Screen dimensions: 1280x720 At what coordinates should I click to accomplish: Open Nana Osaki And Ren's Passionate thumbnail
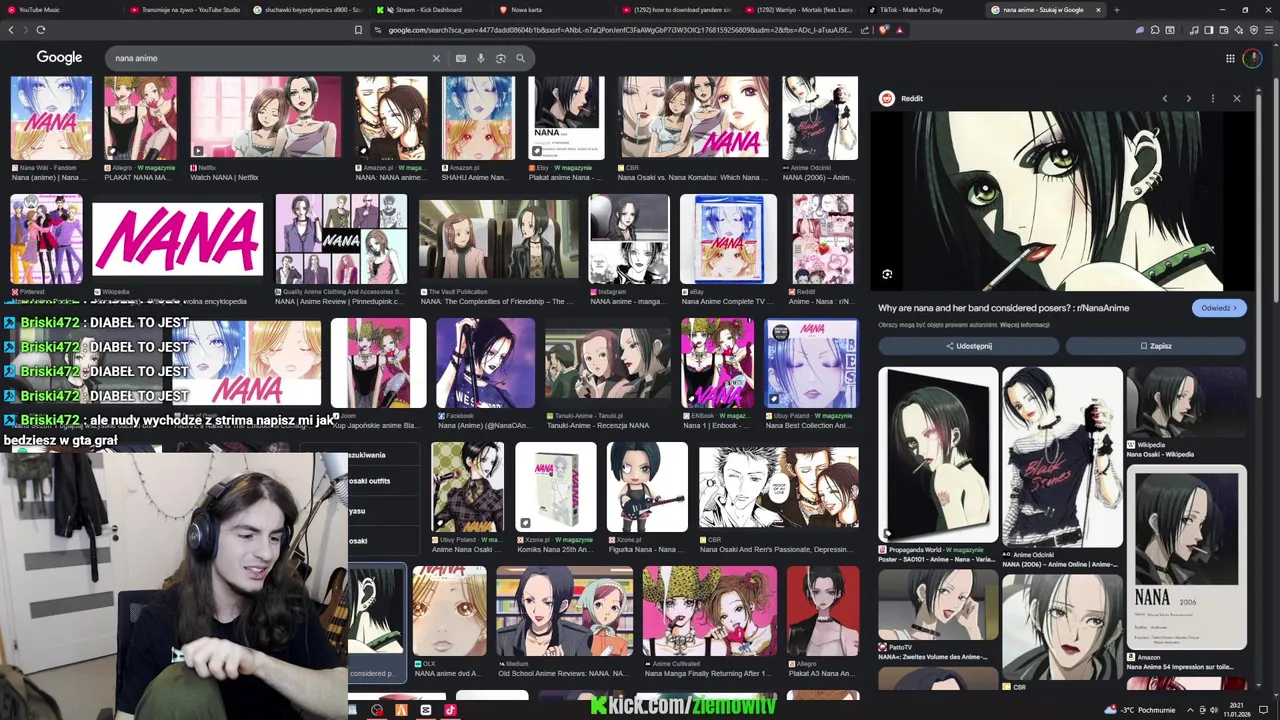tap(778, 487)
